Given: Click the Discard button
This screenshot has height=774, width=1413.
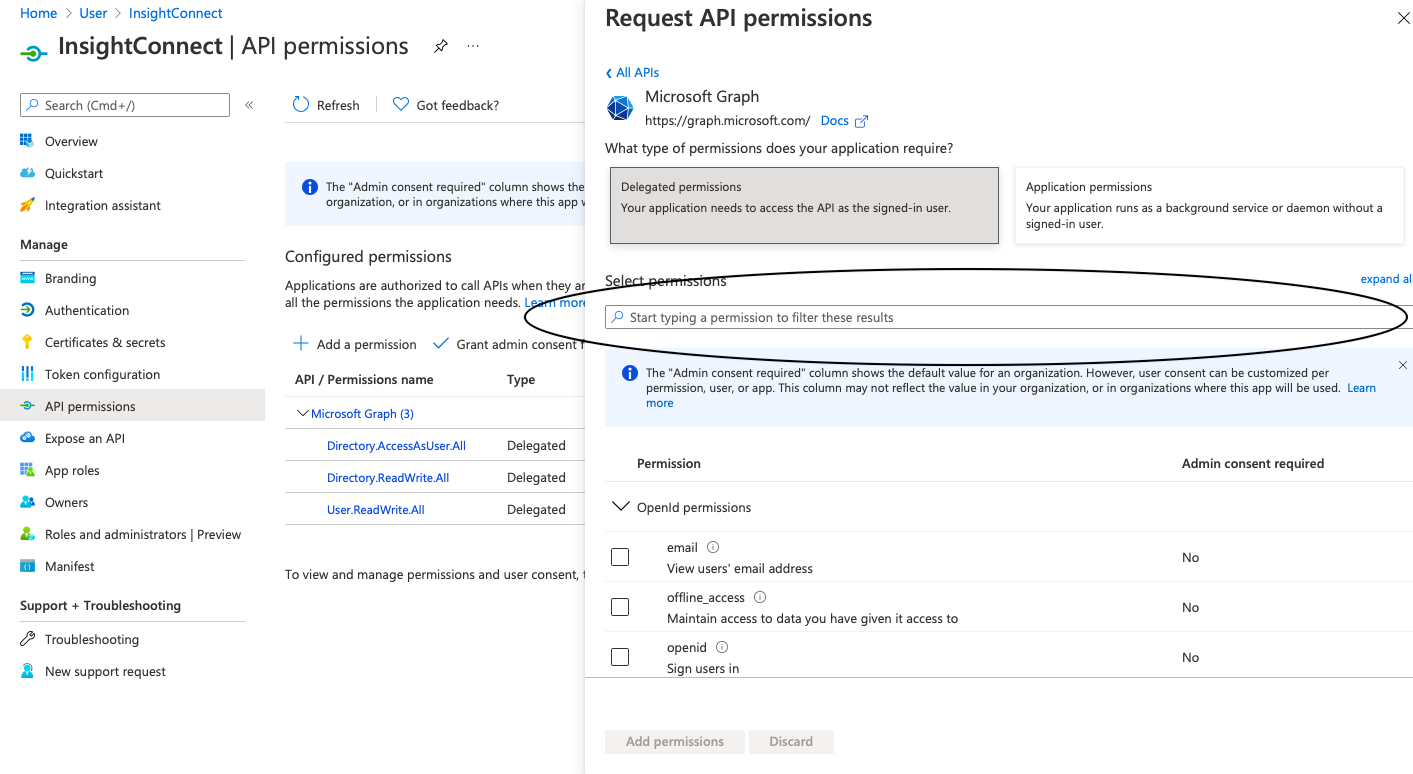Looking at the screenshot, I should pyautogui.click(x=791, y=741).
